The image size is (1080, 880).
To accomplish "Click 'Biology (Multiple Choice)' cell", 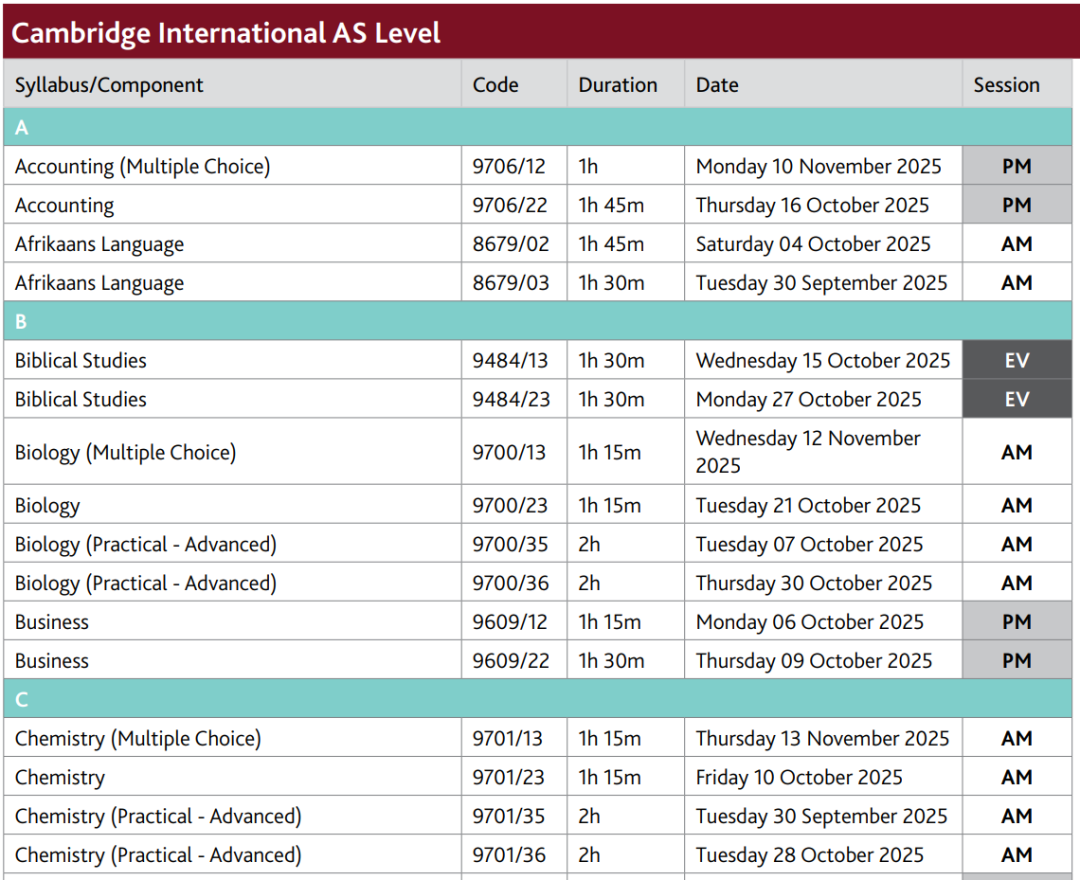I will (x=125, y=452).
